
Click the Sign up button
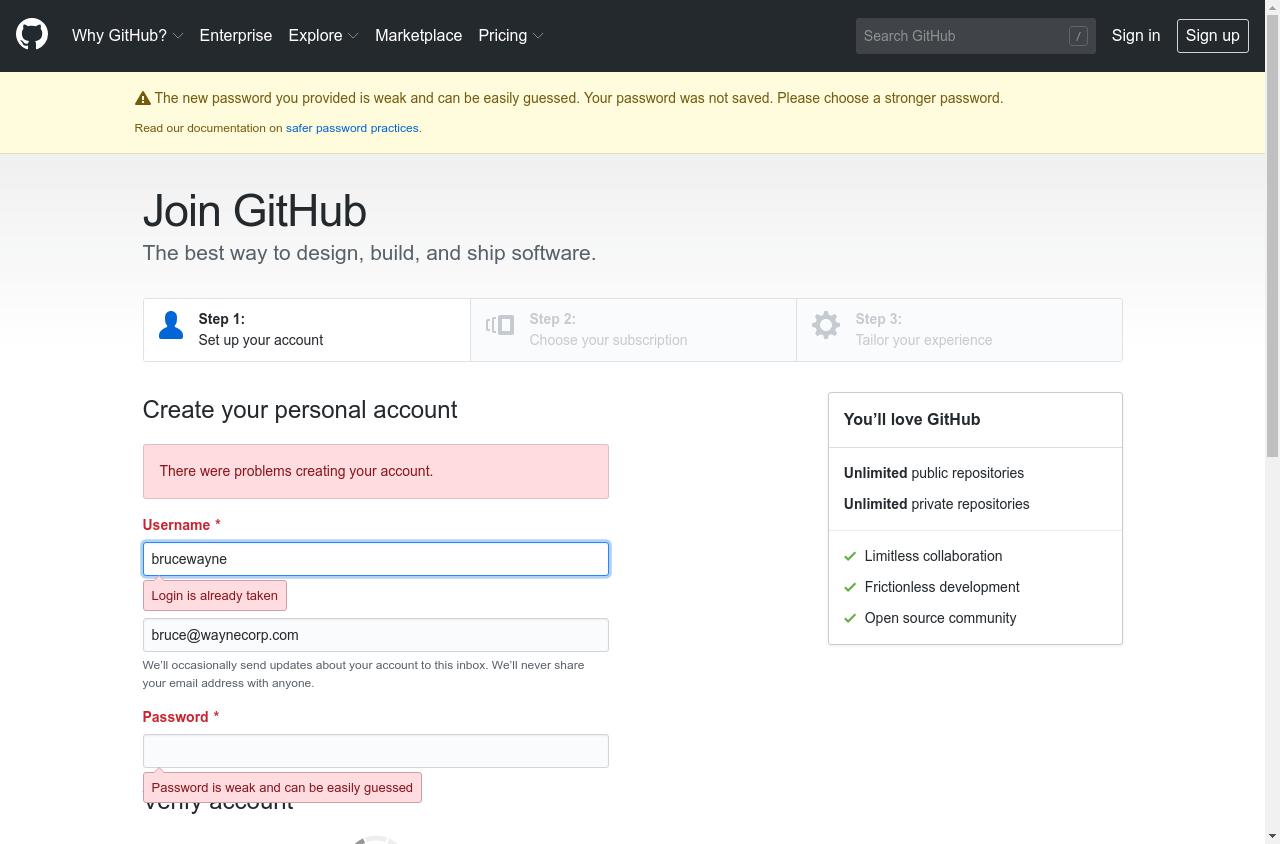(1212, 35)
